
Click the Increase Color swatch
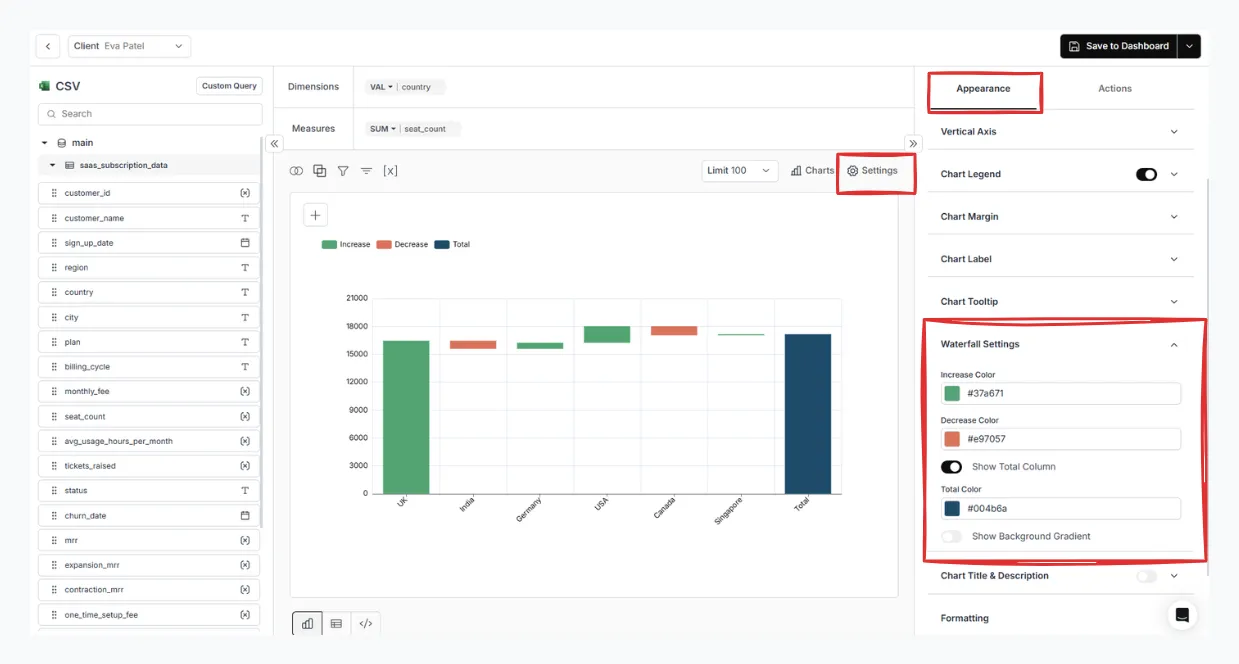pos(952,394)
